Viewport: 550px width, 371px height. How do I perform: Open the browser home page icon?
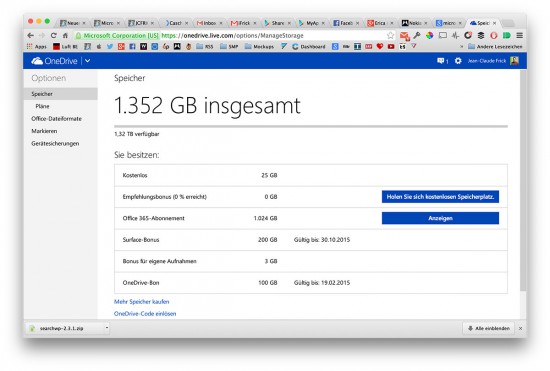pyautogui.click(x=65, y=35)
